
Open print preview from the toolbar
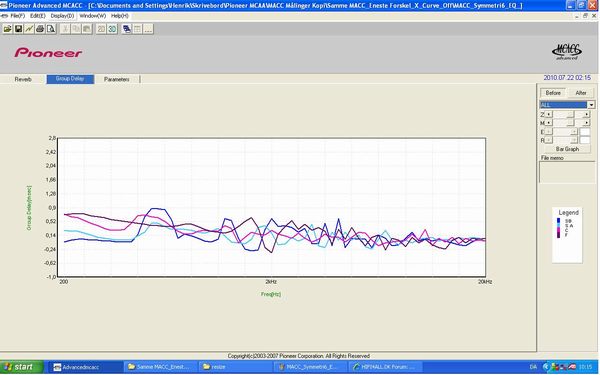51,29
